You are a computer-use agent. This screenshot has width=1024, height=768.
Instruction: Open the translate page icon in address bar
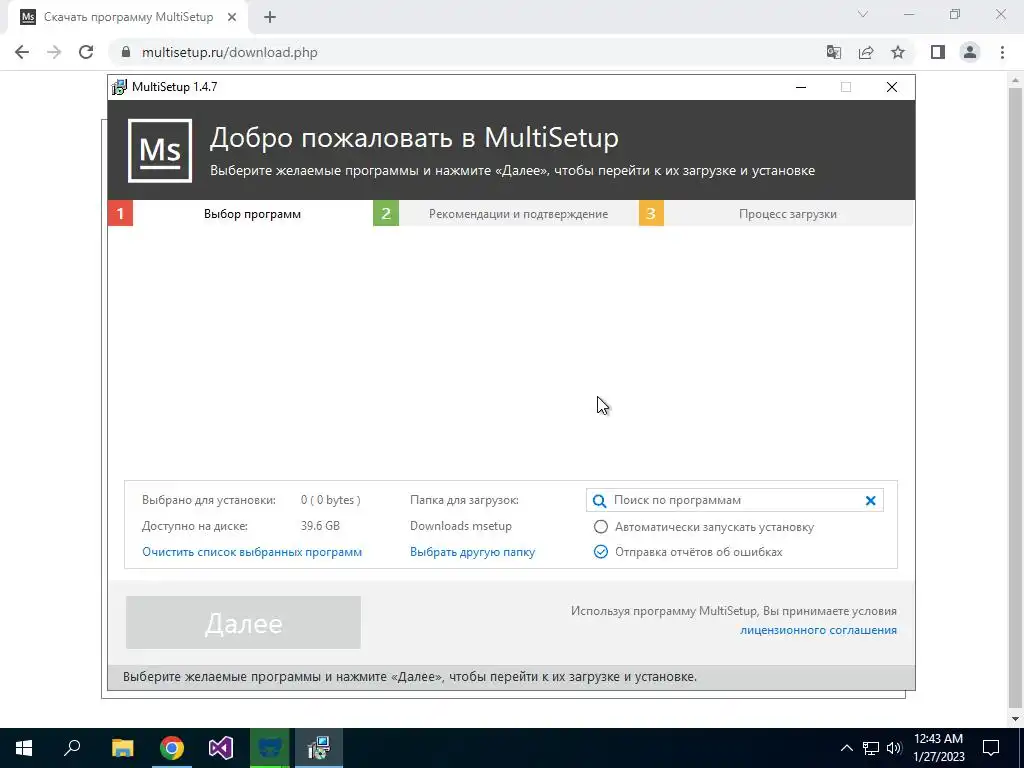(x=834, y=52)
